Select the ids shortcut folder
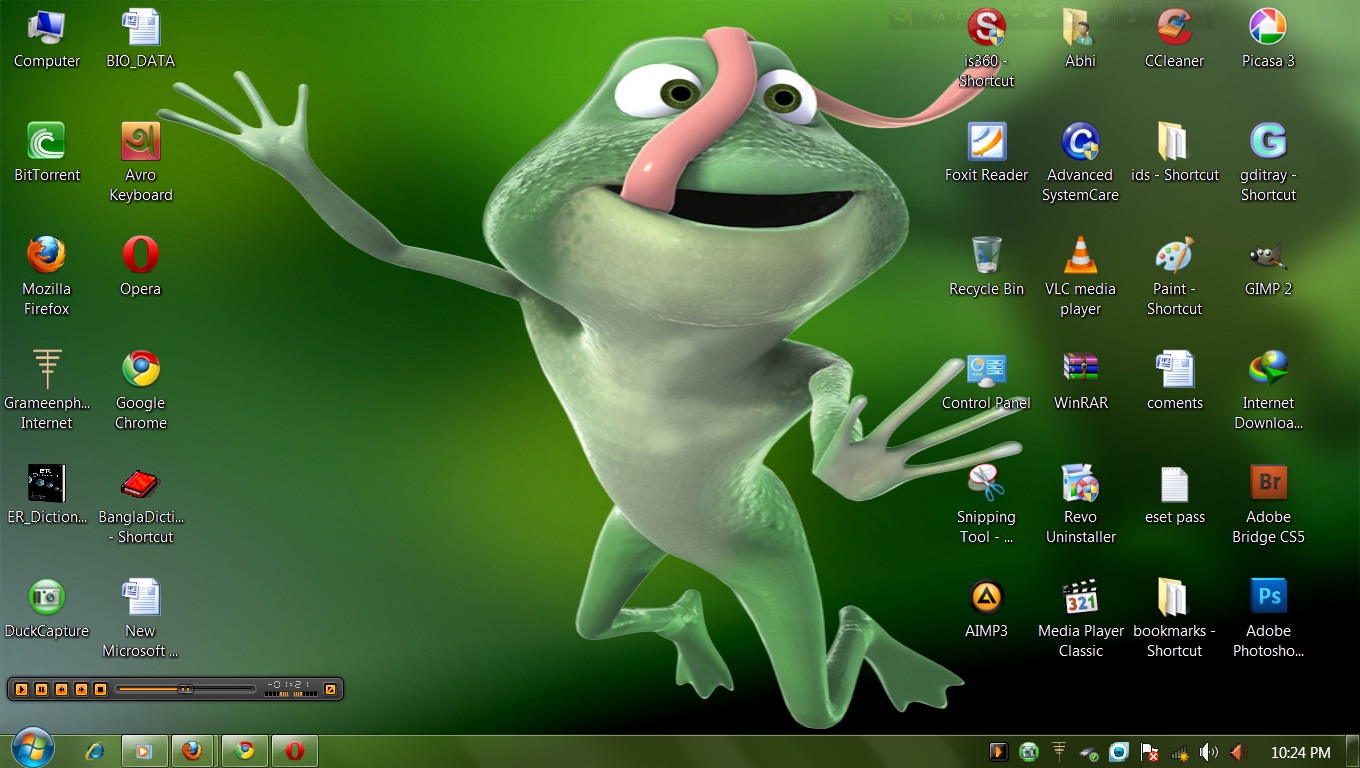Viewport: 1360px width, 768px height. tap(1174, 153)
